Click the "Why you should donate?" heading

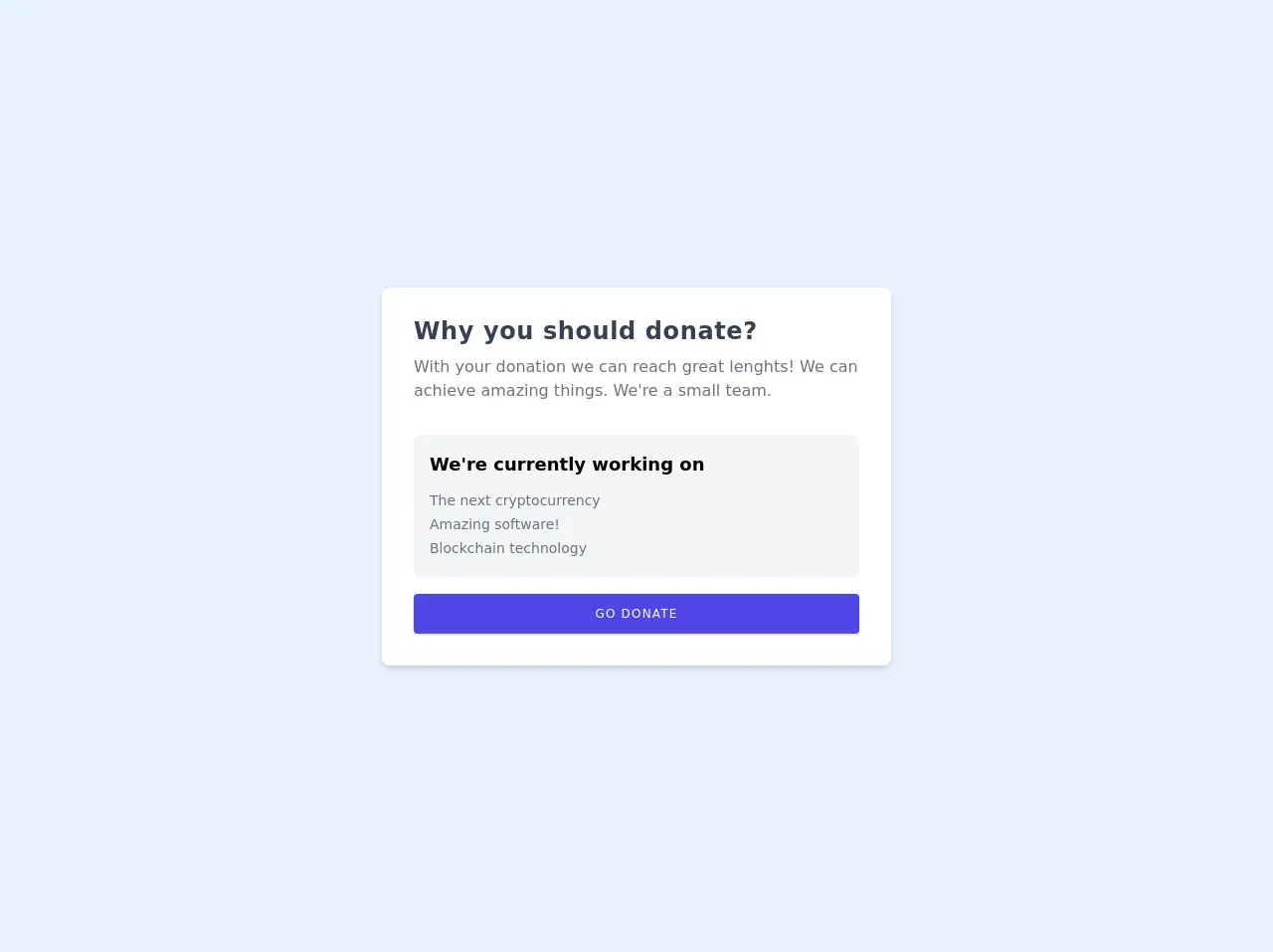click(585, 331)
